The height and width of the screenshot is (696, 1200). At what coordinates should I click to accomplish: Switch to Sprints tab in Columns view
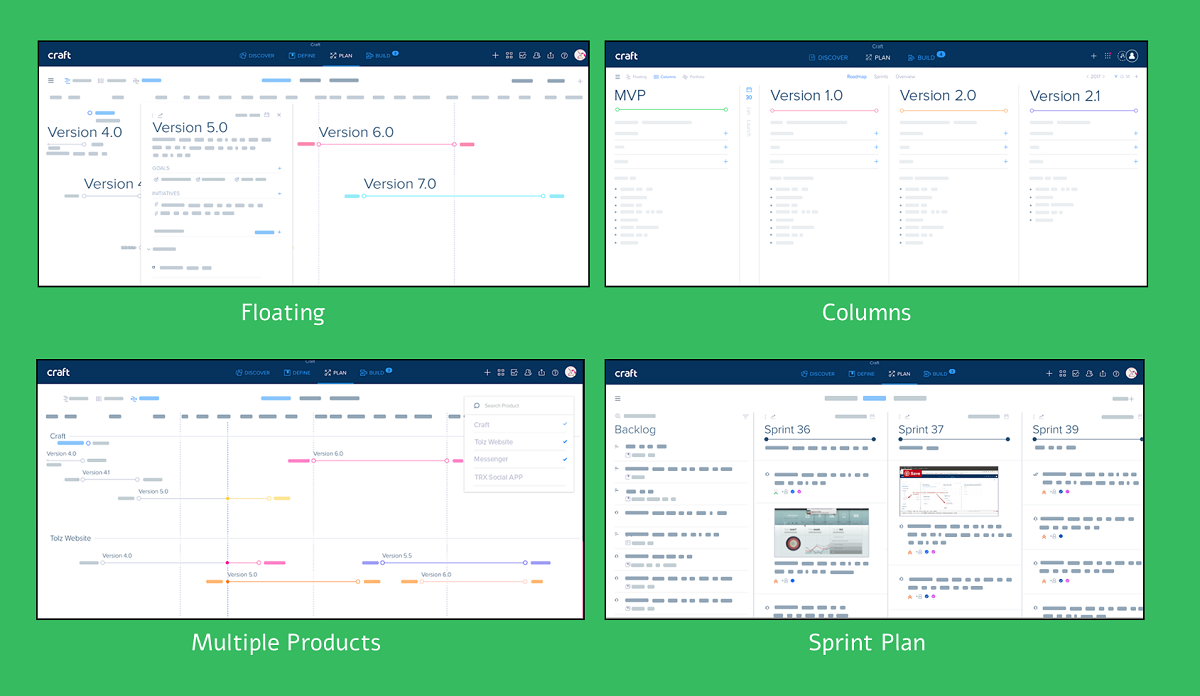pos(881,76)
